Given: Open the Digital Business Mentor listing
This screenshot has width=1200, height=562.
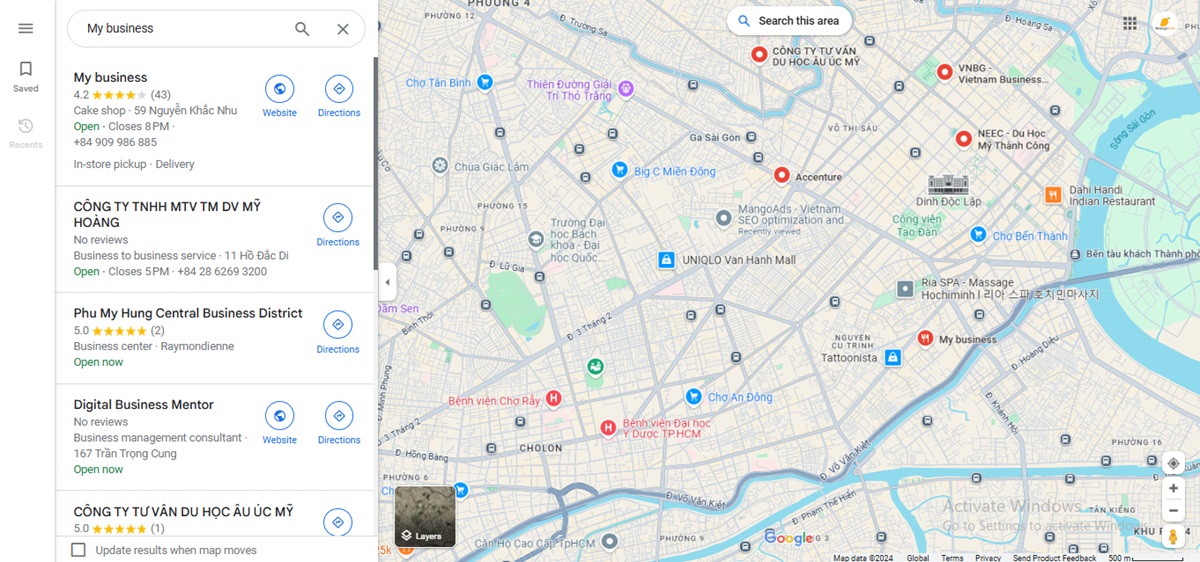Looking at the screenshot, I should tap(144, 405).
